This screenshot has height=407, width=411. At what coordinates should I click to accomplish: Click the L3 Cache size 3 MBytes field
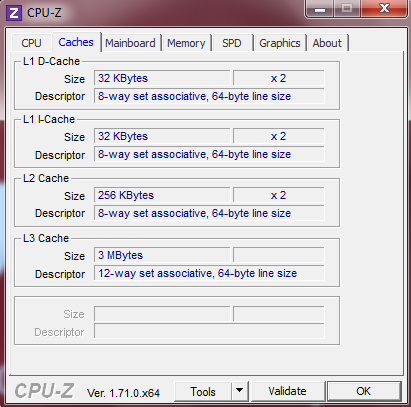162,255
